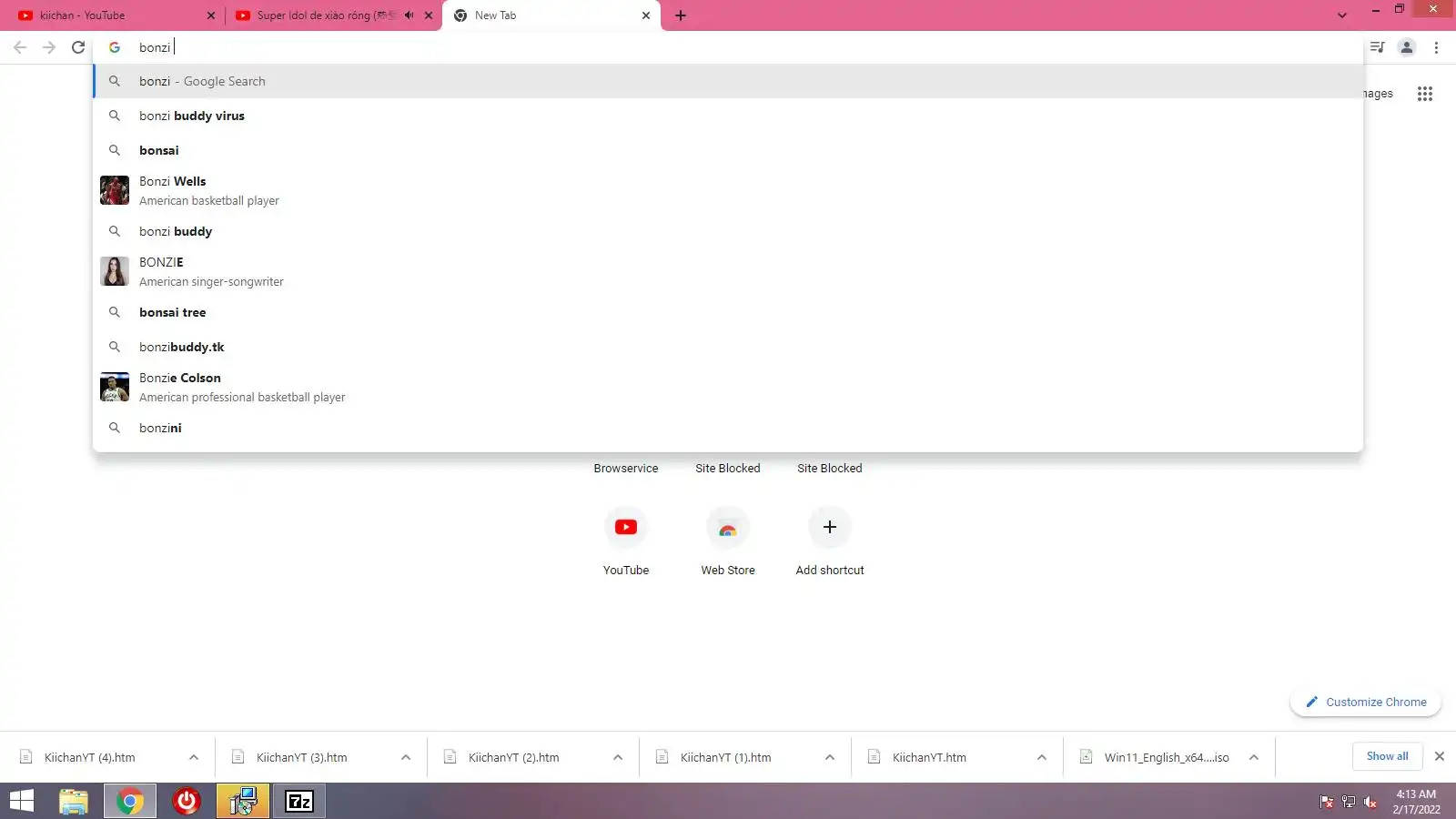Click the address bar containing bonzi
The width and height of the screenshot is (1456, 819).
[728, 47]
